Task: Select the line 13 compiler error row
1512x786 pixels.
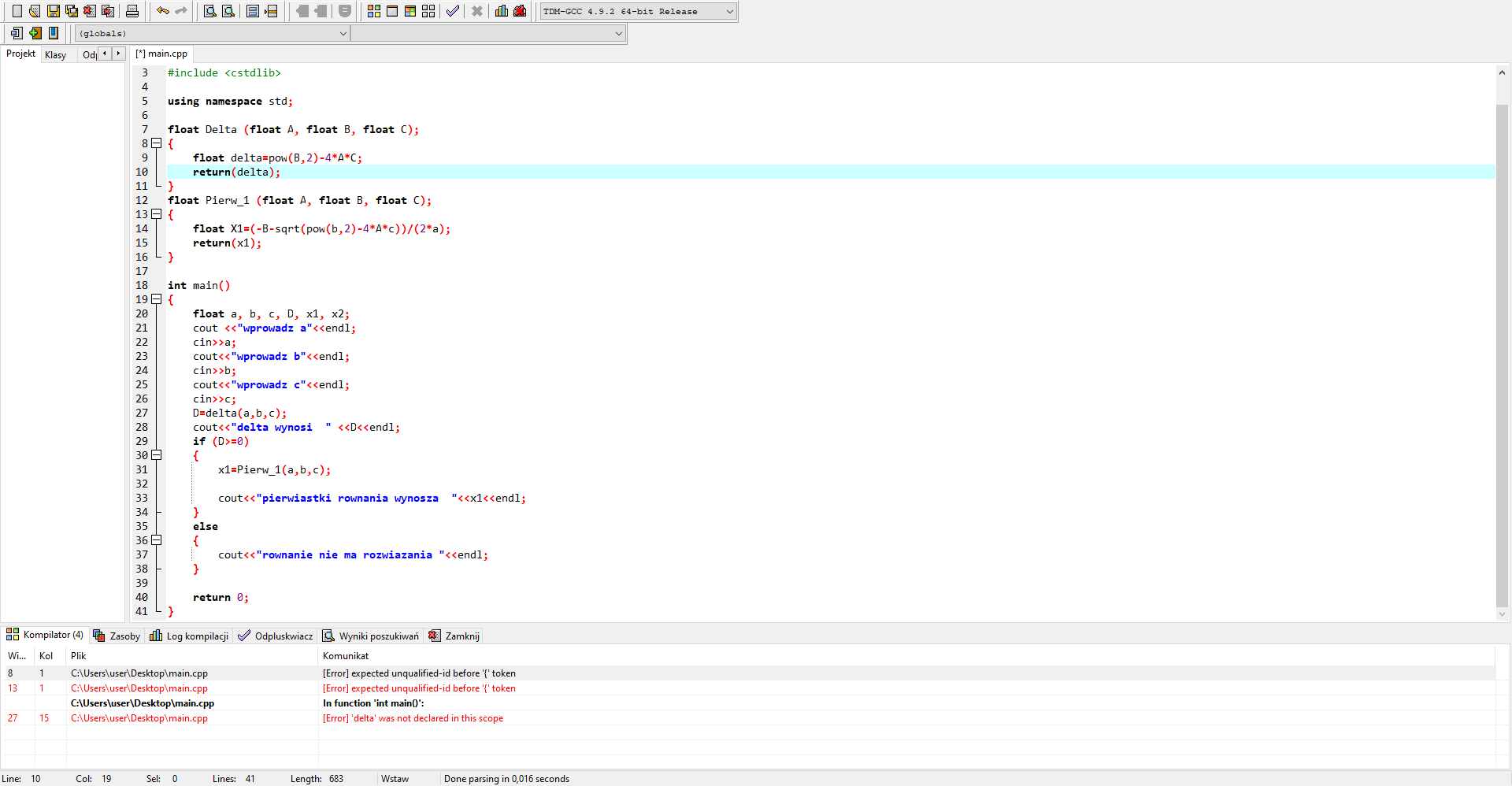Action: click(748, 688)
